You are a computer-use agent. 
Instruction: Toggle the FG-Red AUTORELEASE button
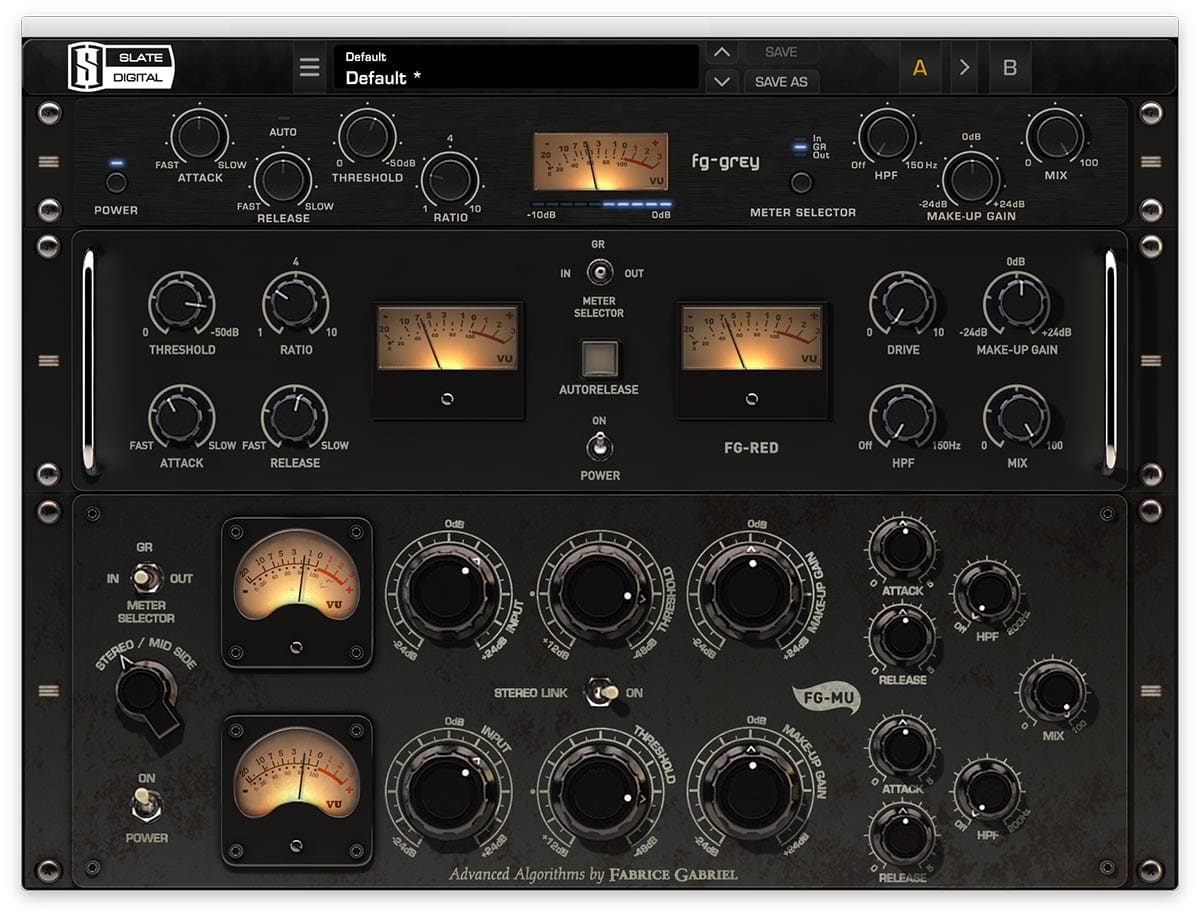(600, 359)
